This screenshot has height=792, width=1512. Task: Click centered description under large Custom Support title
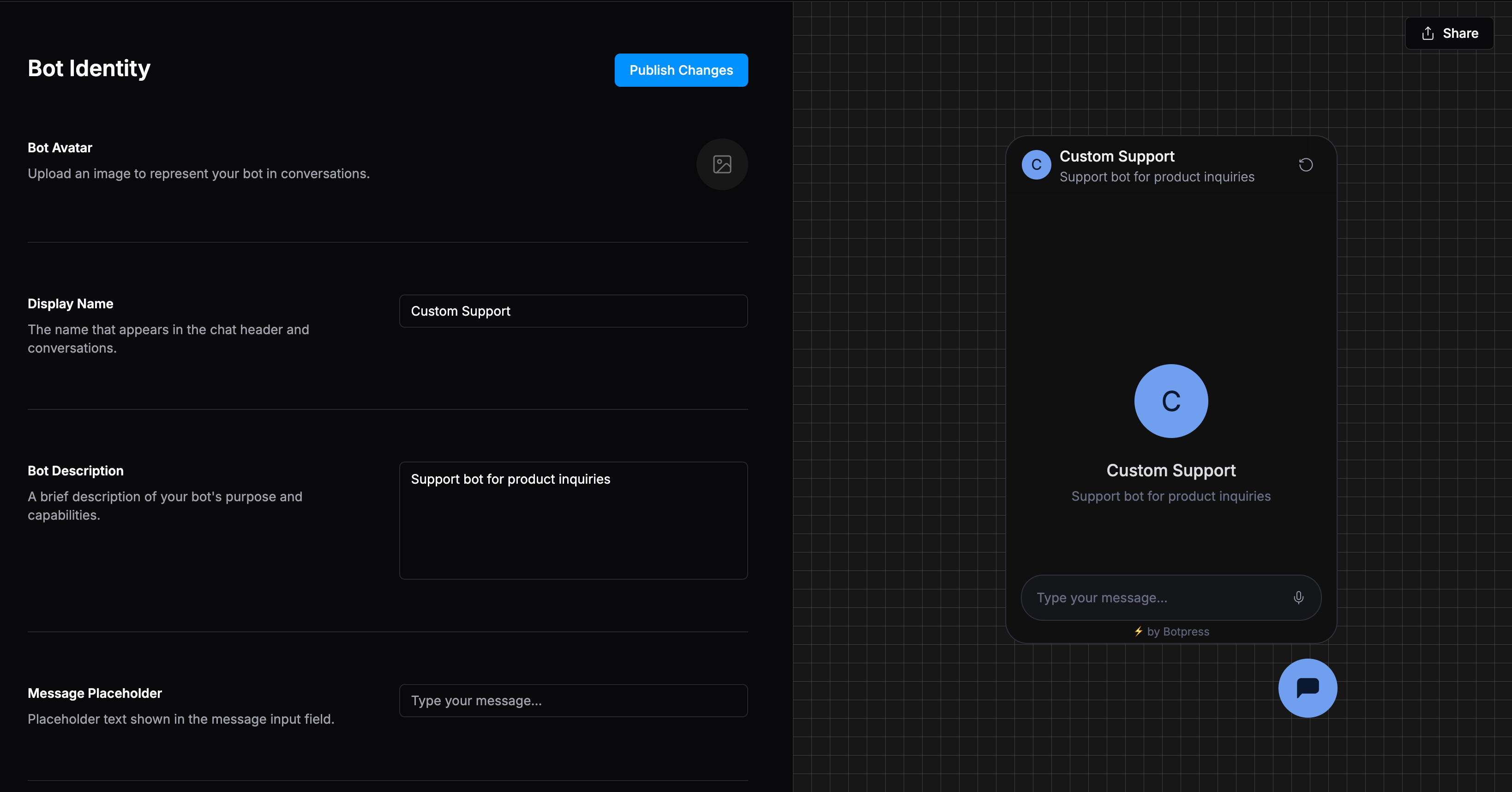[x=1171, y=497]
